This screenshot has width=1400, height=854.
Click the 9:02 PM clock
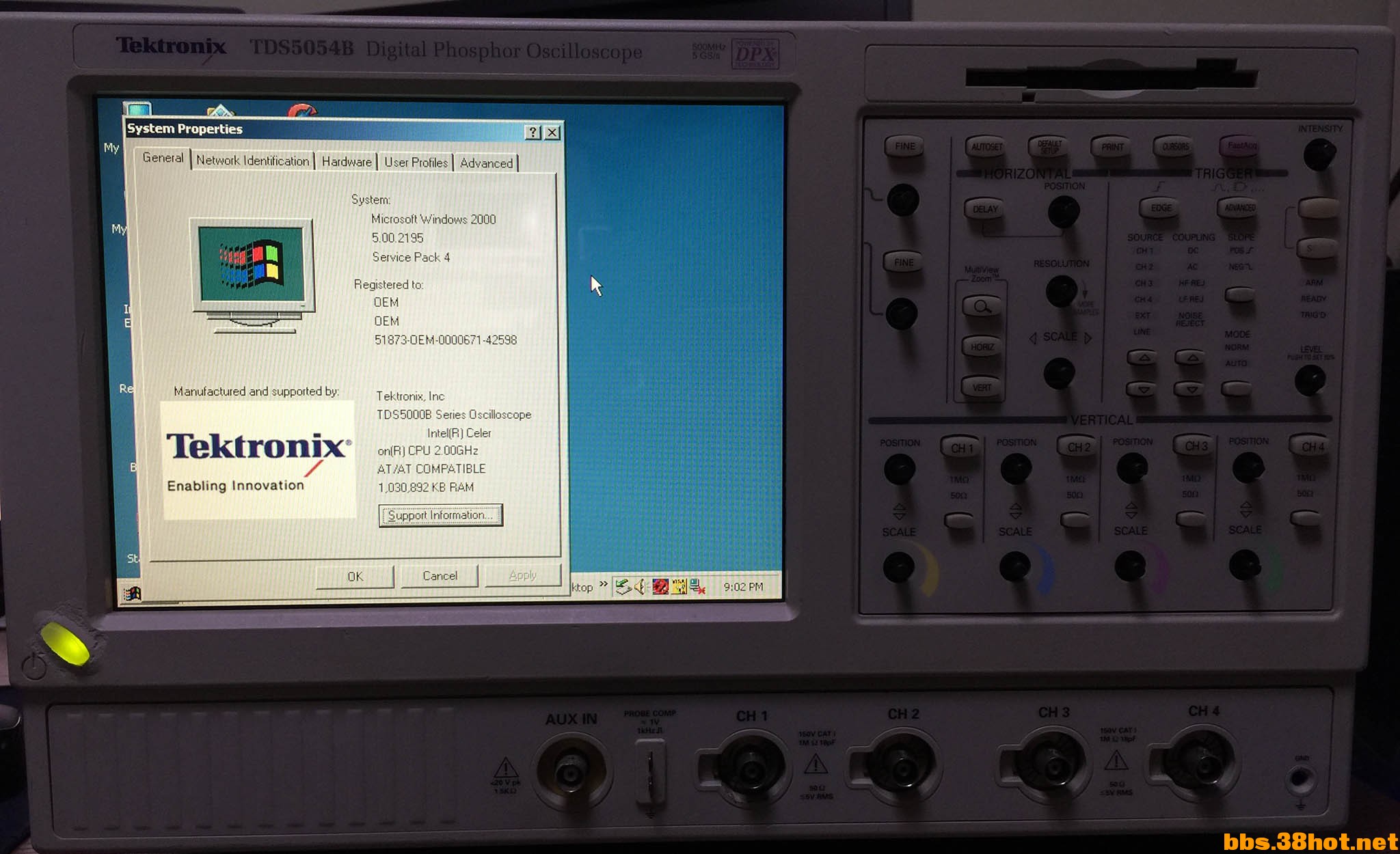[x=743, y=587]
